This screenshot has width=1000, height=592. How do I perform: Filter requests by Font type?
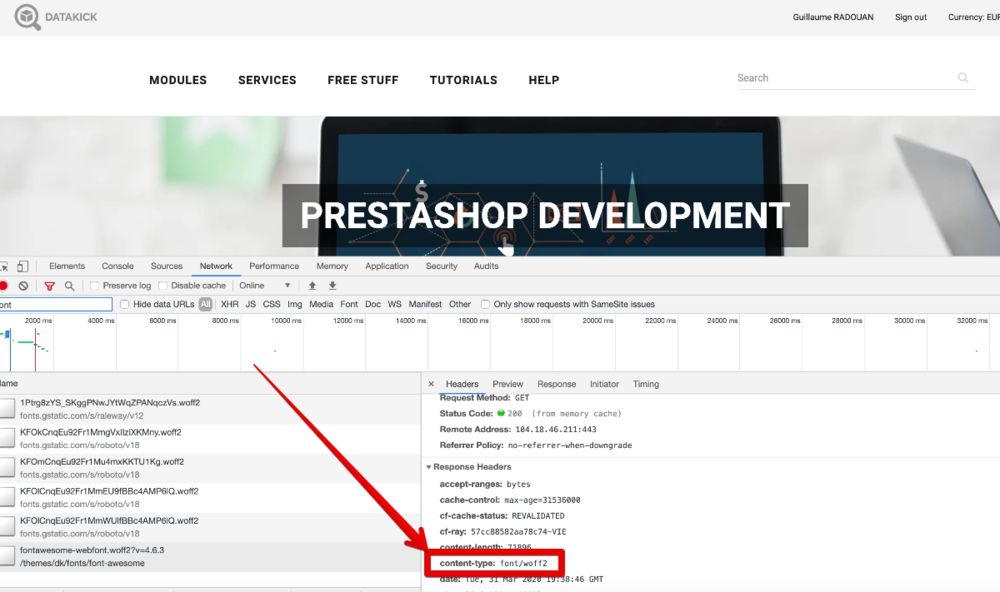[349, 304]
